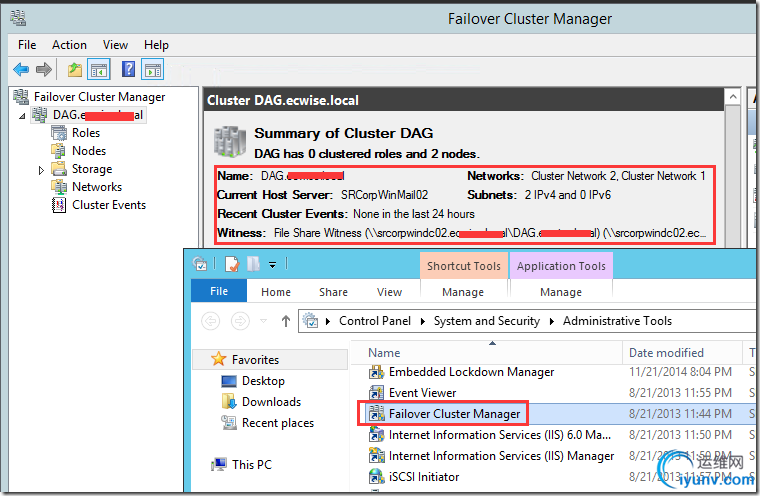Select Nodes in the cluster tree
The width and height of the screenshot is (760, 496).
tap(89, 151)
